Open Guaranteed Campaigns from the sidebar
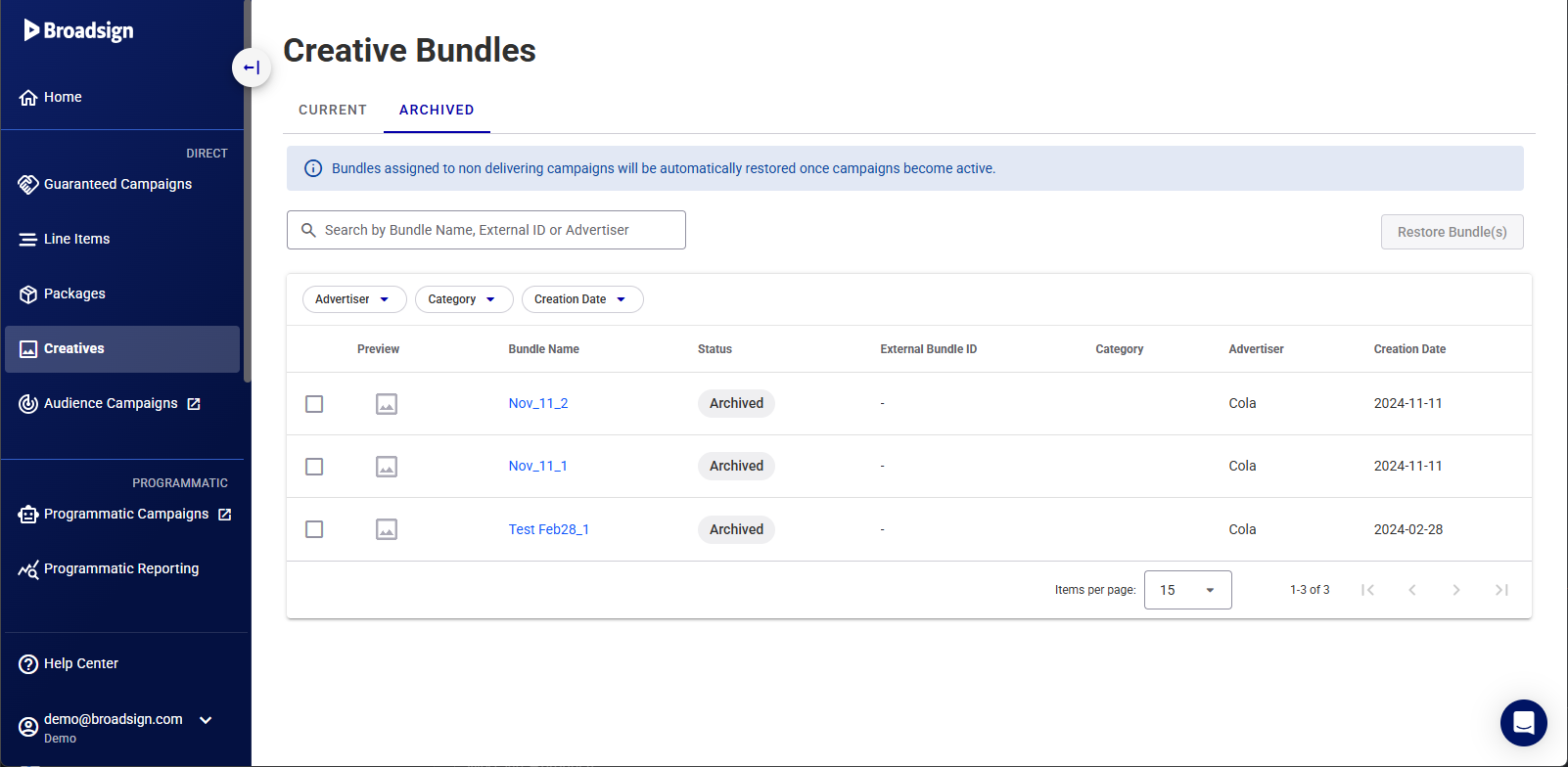Viewport: 1568px width, 767px height. click(x=117, y=184)
